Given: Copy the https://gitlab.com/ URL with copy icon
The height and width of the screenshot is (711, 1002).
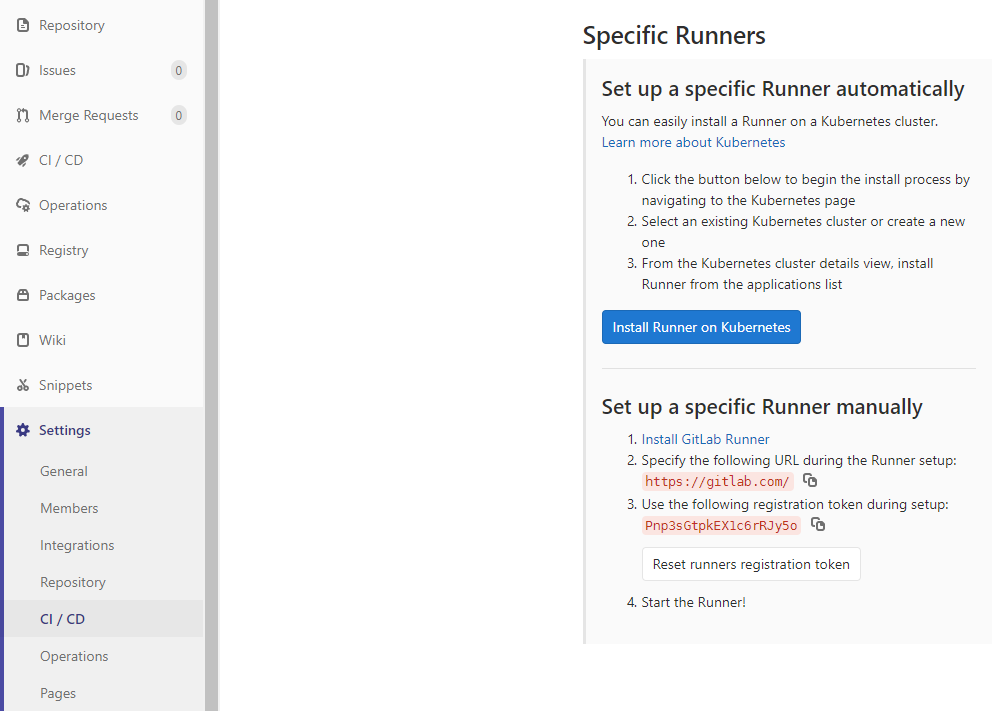Looking at the screenshot, I should (810, 480).
